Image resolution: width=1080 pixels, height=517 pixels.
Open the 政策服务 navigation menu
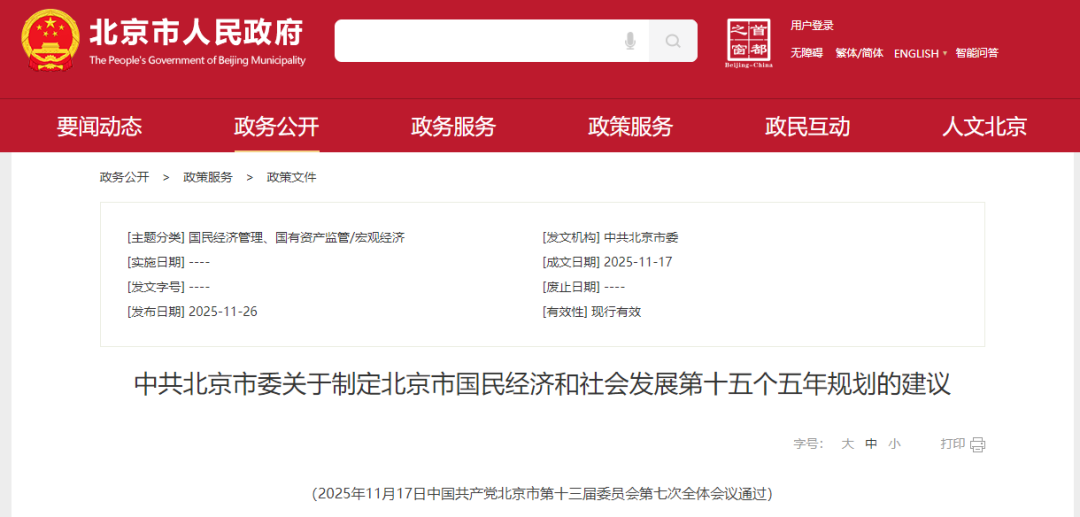pyautogui.click(x=630, y=127)
